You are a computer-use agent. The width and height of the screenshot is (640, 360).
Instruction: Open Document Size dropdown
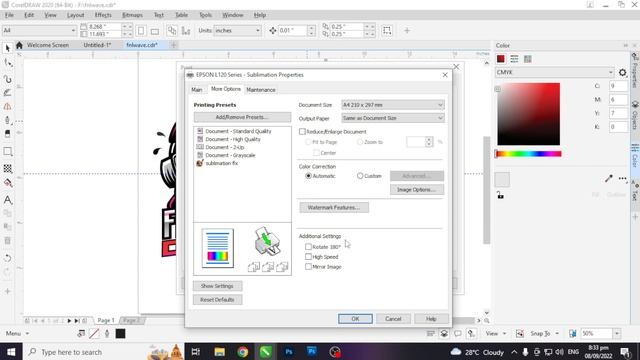(393, 105)
